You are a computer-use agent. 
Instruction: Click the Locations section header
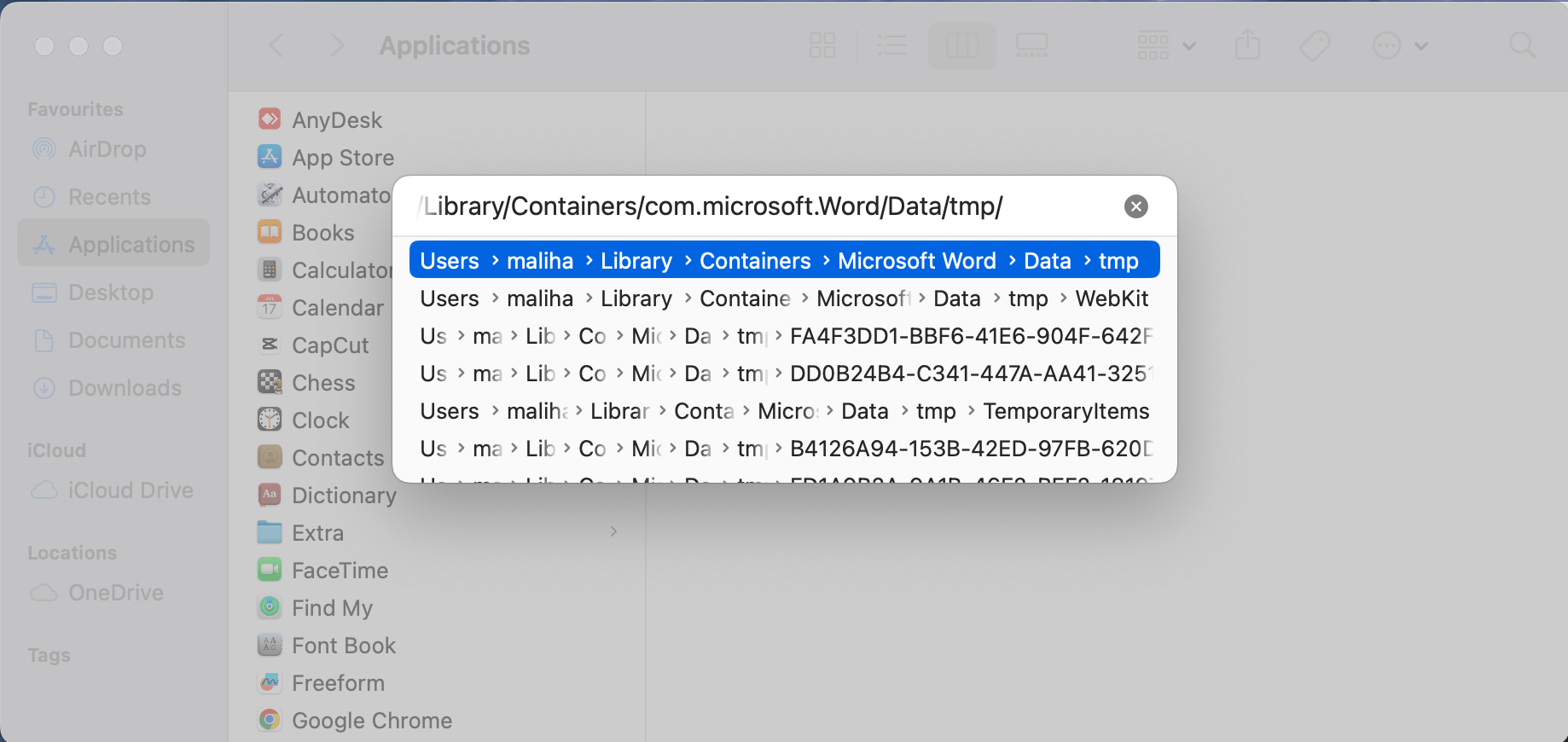(72, 553)
